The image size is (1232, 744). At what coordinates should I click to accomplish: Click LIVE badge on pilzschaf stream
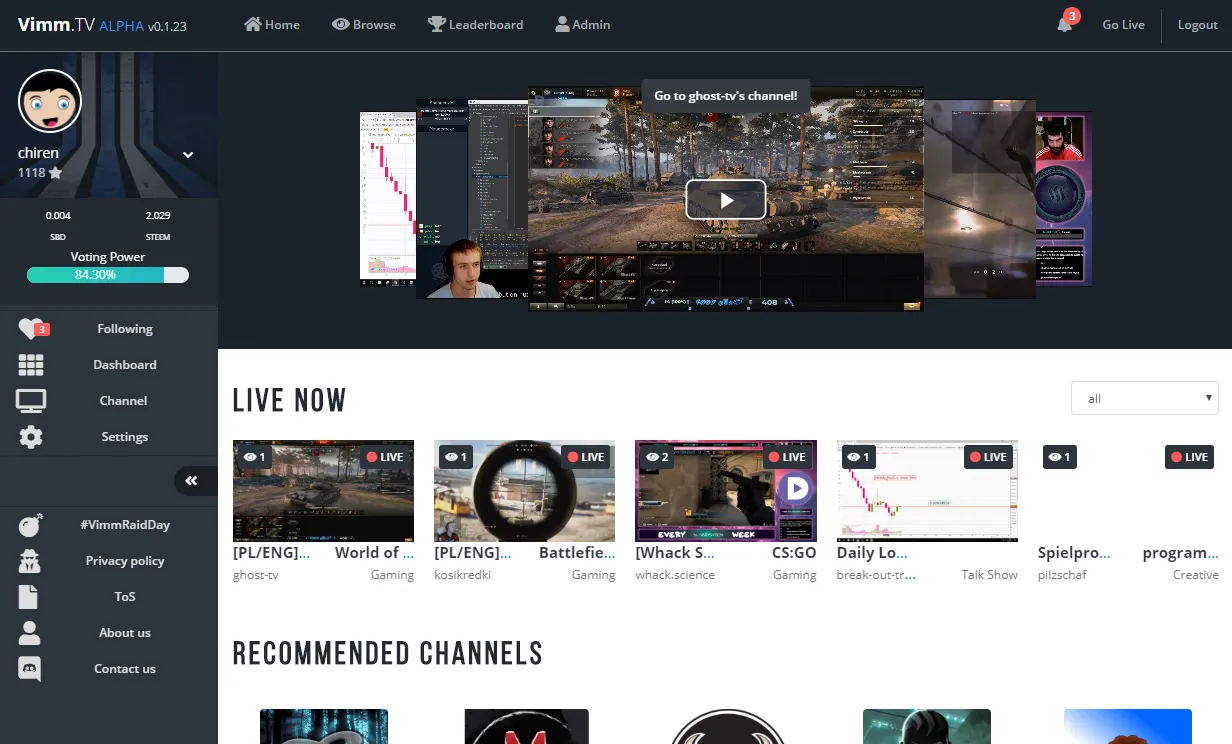click(x=1189, y=457)
